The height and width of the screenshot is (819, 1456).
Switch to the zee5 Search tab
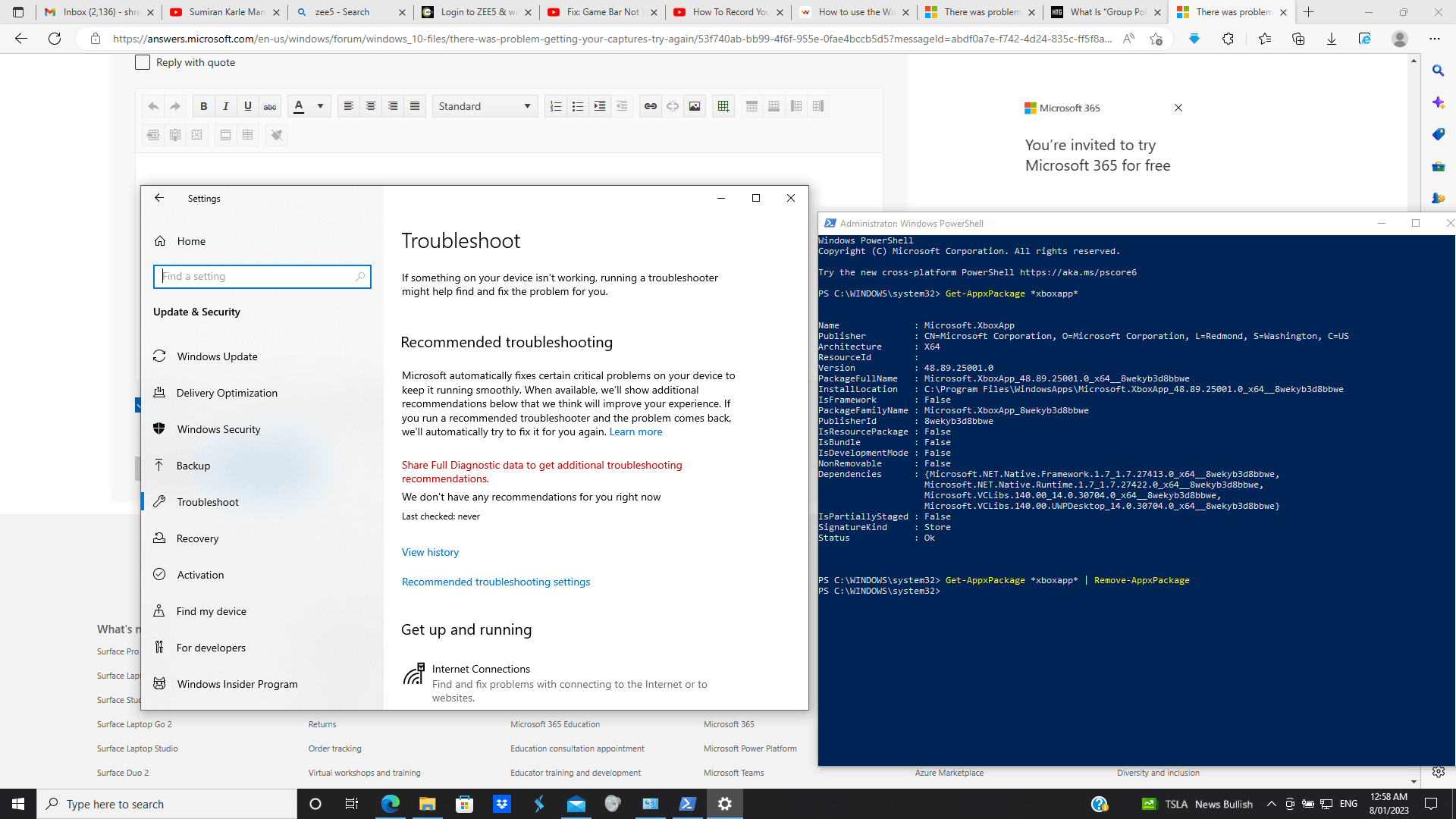343,12
